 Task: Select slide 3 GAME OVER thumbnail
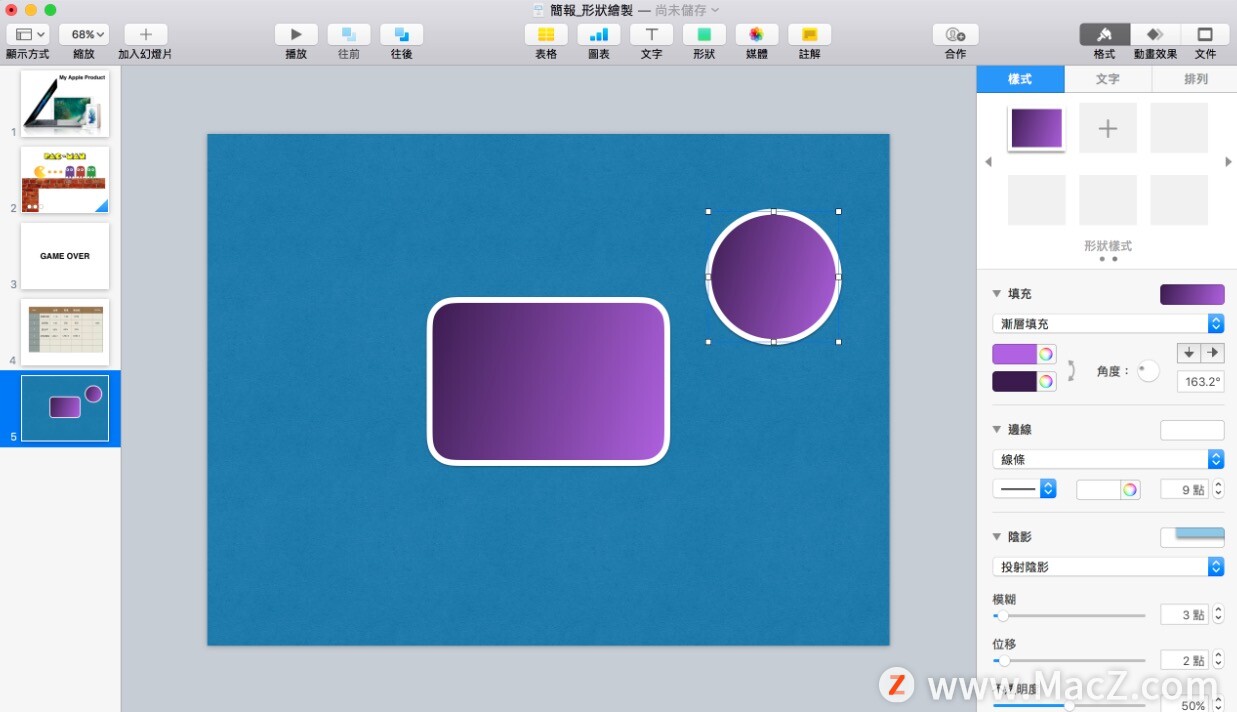[x=65, y=256]
